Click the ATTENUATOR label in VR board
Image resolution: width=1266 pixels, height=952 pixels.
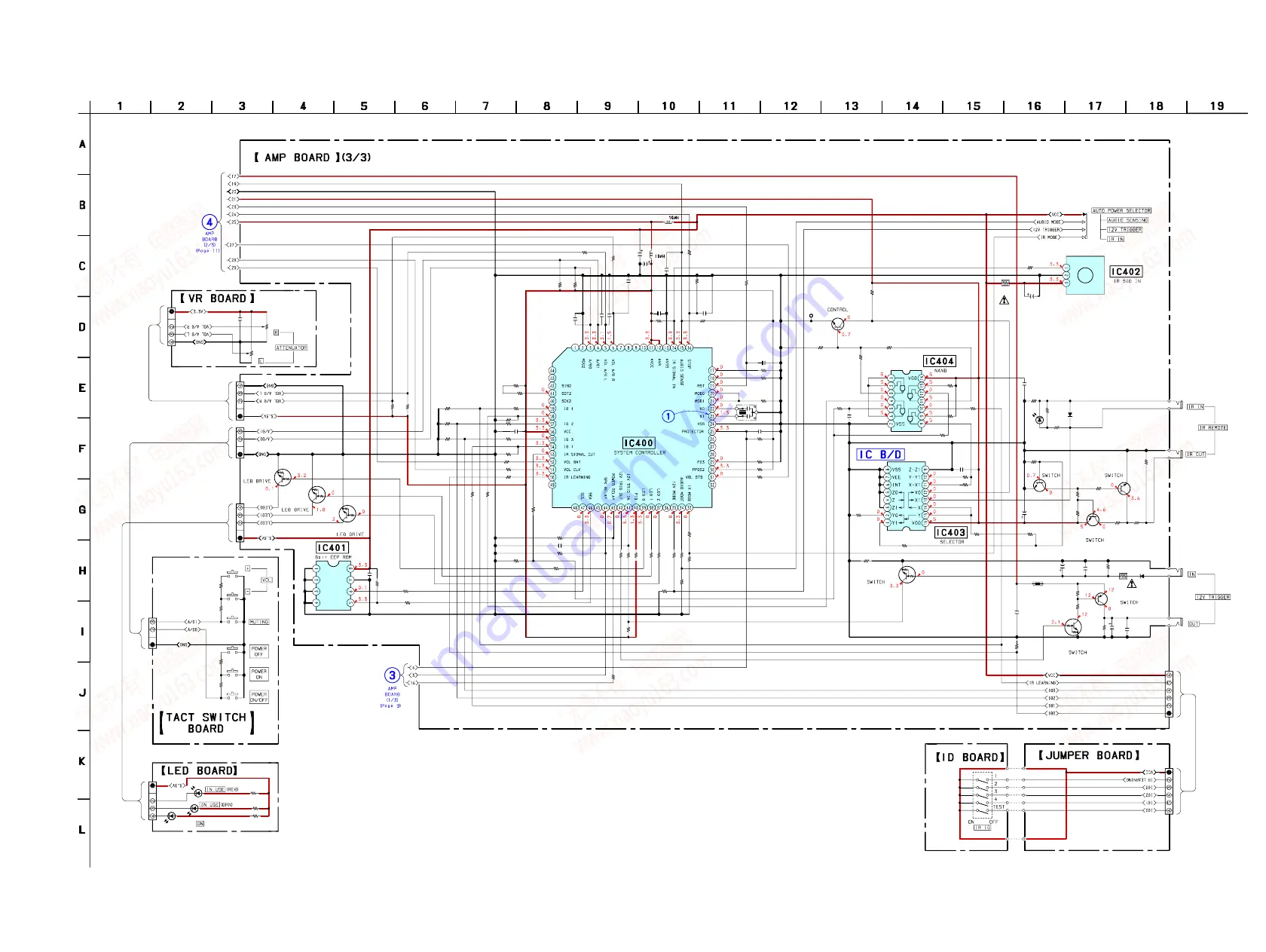[291, 347]
